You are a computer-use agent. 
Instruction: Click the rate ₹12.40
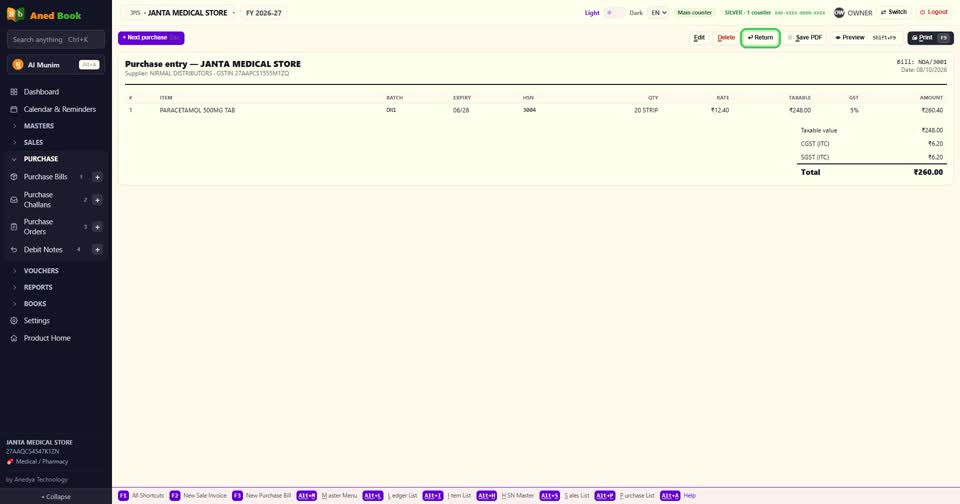point(719,110)
